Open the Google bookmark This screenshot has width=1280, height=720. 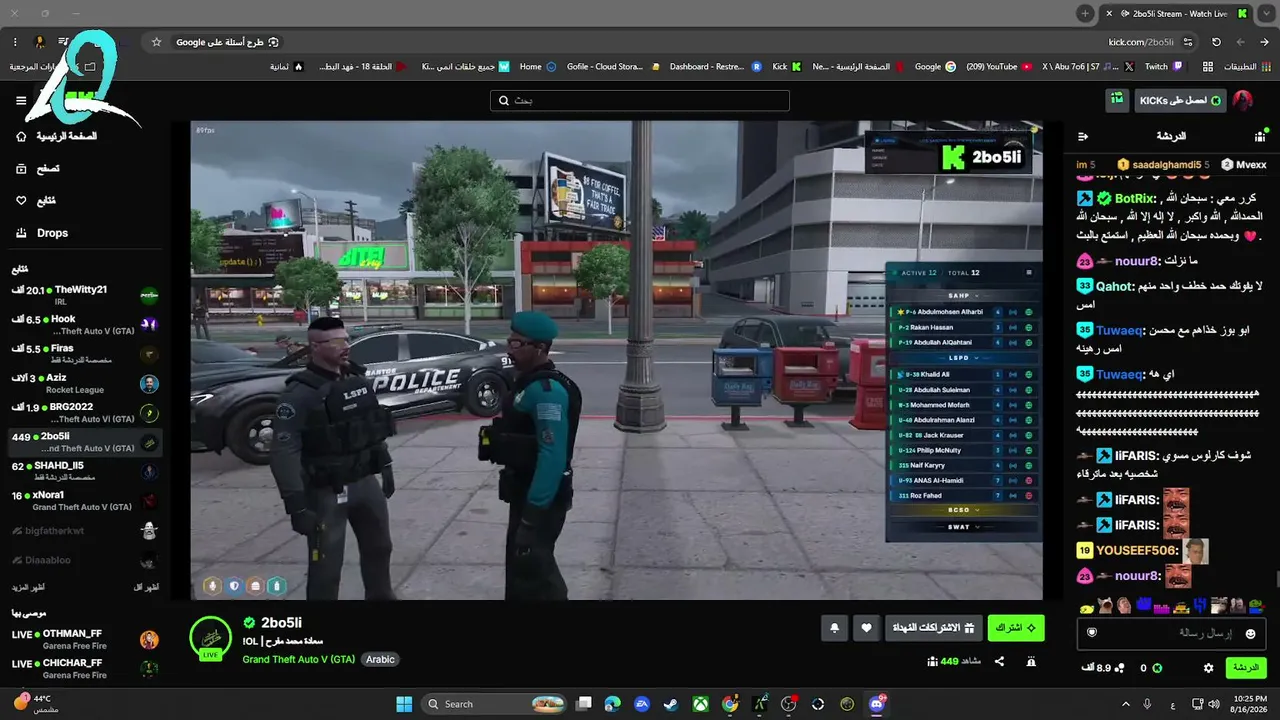[x=936, y=66]
